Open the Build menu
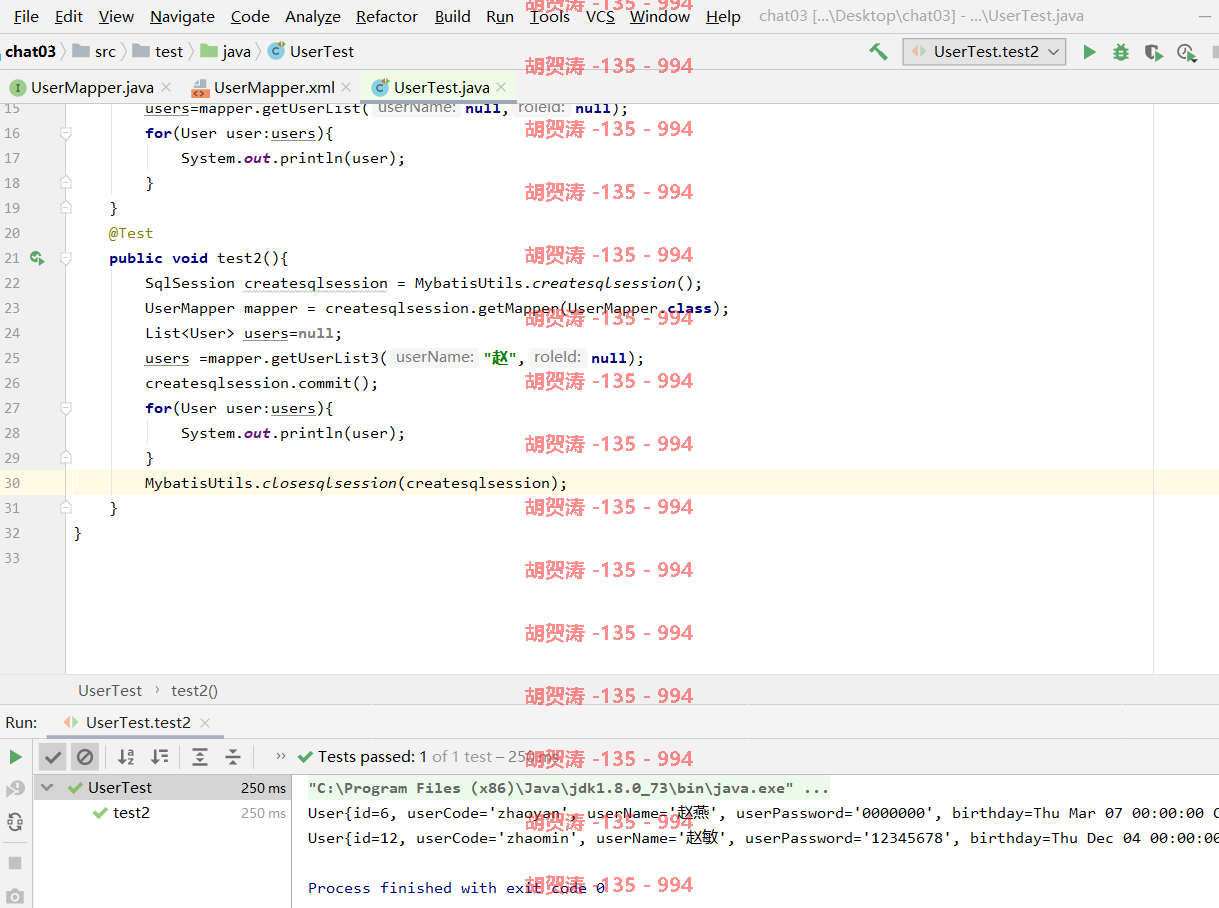Viewport: 1219px width, 908px height. (x=453, y=16)
